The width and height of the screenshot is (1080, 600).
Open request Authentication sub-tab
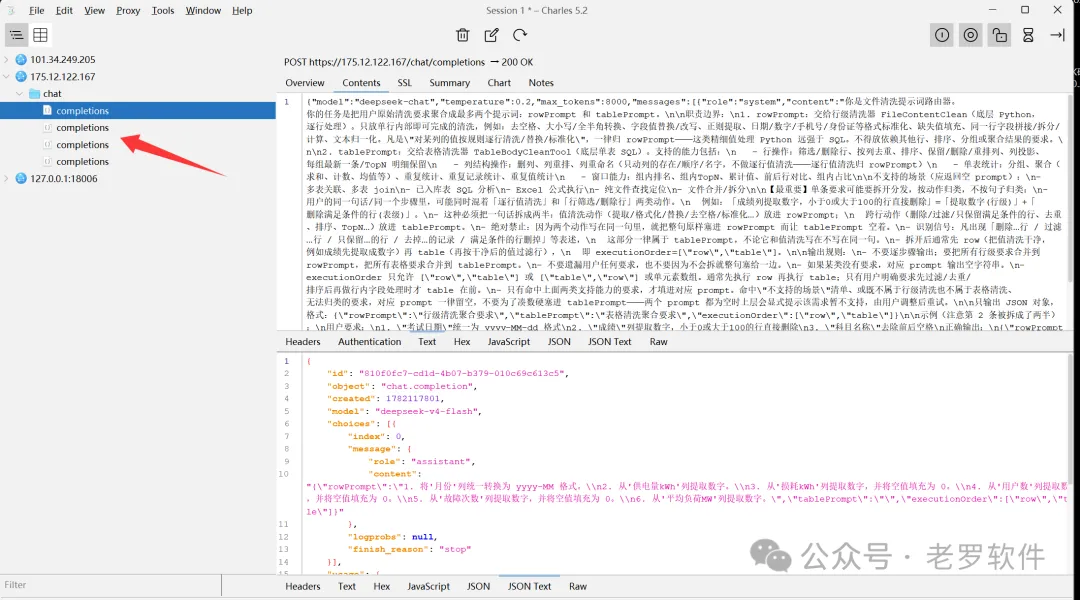[369, 342]
